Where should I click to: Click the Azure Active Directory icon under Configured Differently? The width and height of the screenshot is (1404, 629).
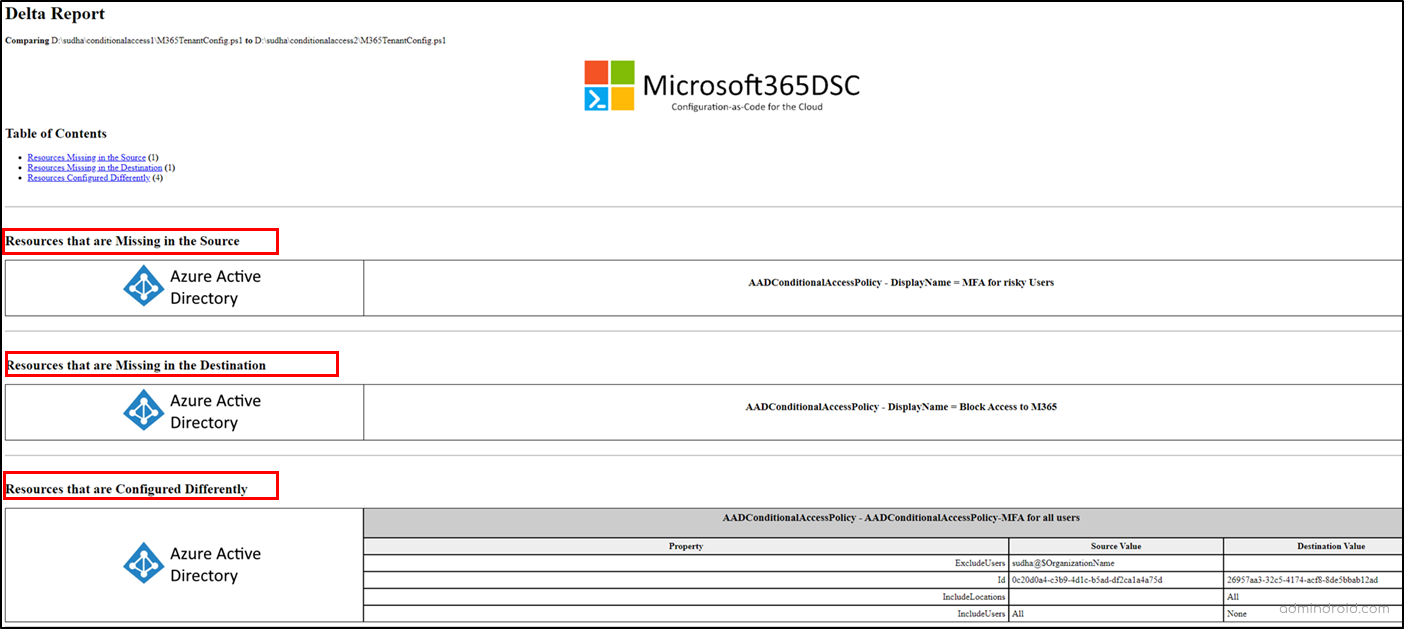[x=143, y=564]
